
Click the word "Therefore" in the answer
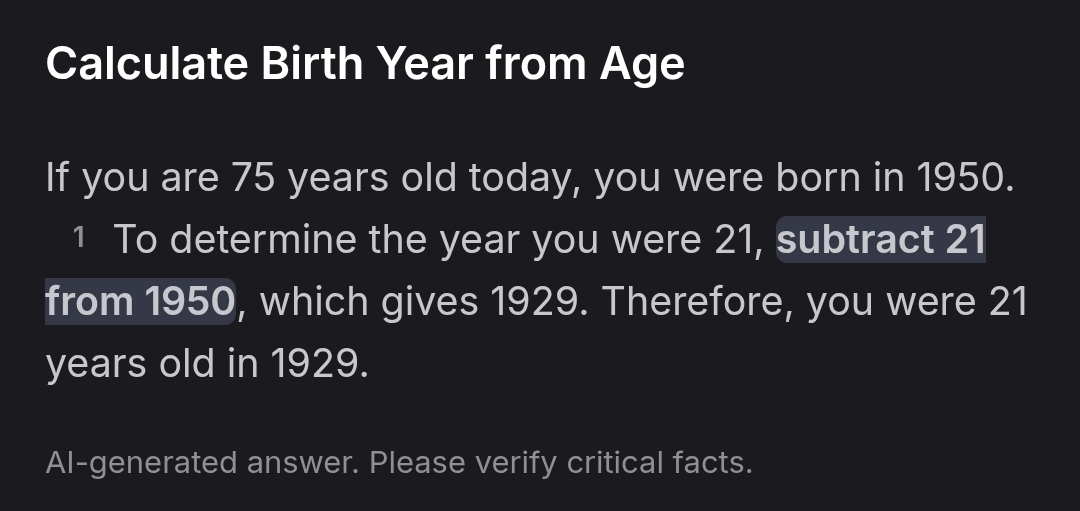click(x=698, y=301)
